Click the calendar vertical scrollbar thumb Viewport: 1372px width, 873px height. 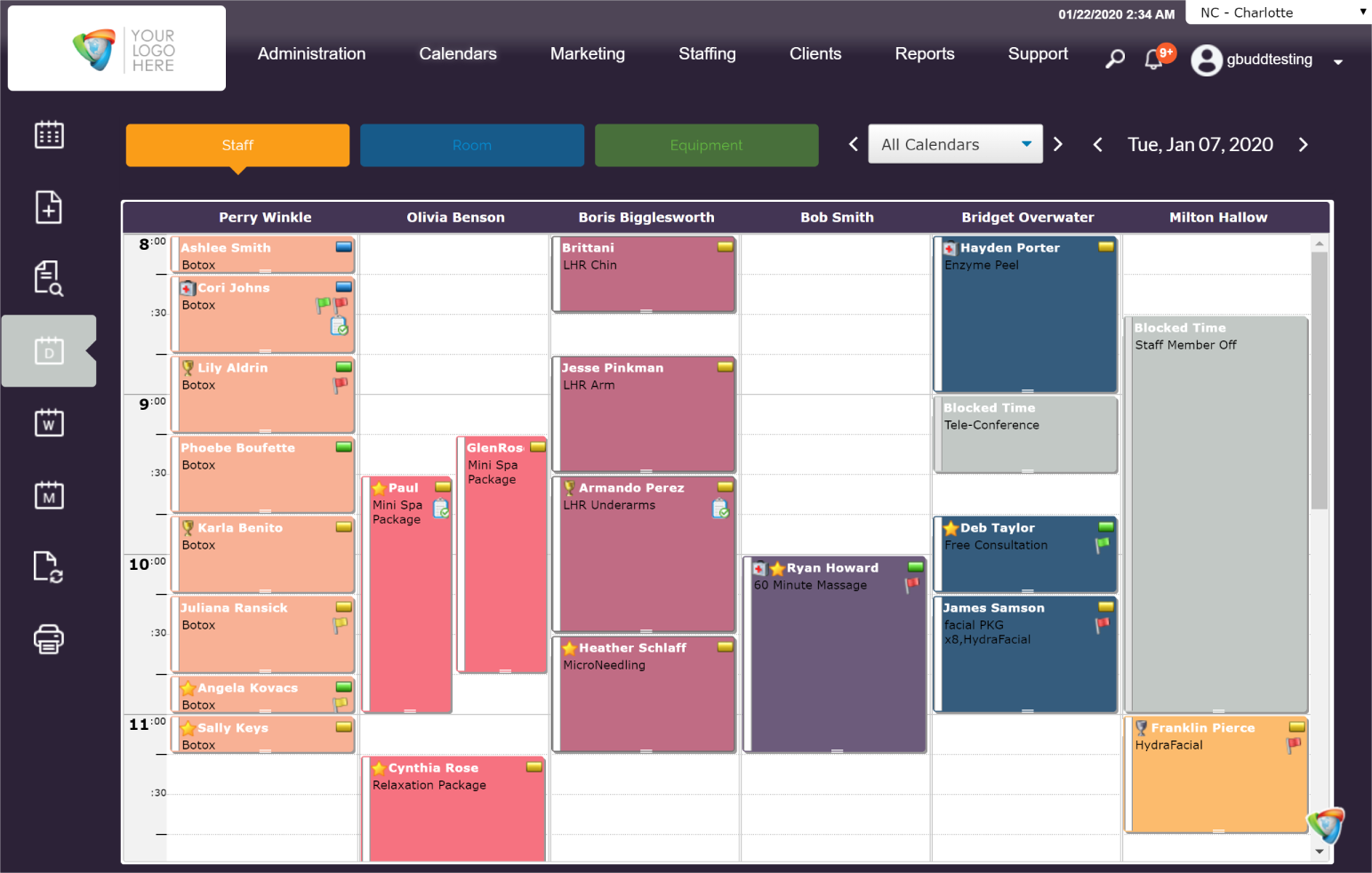(x=1320, y=381)
